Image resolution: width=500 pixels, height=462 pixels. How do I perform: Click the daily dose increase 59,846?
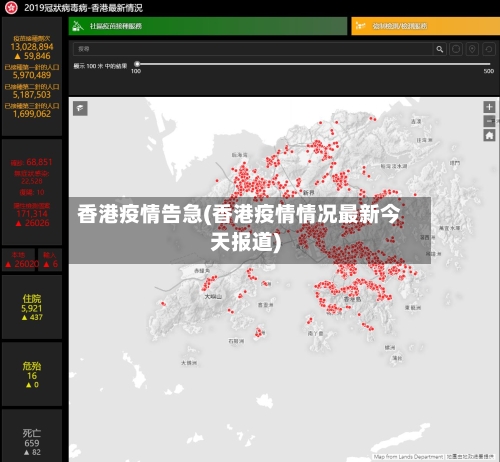click(32, 56)
